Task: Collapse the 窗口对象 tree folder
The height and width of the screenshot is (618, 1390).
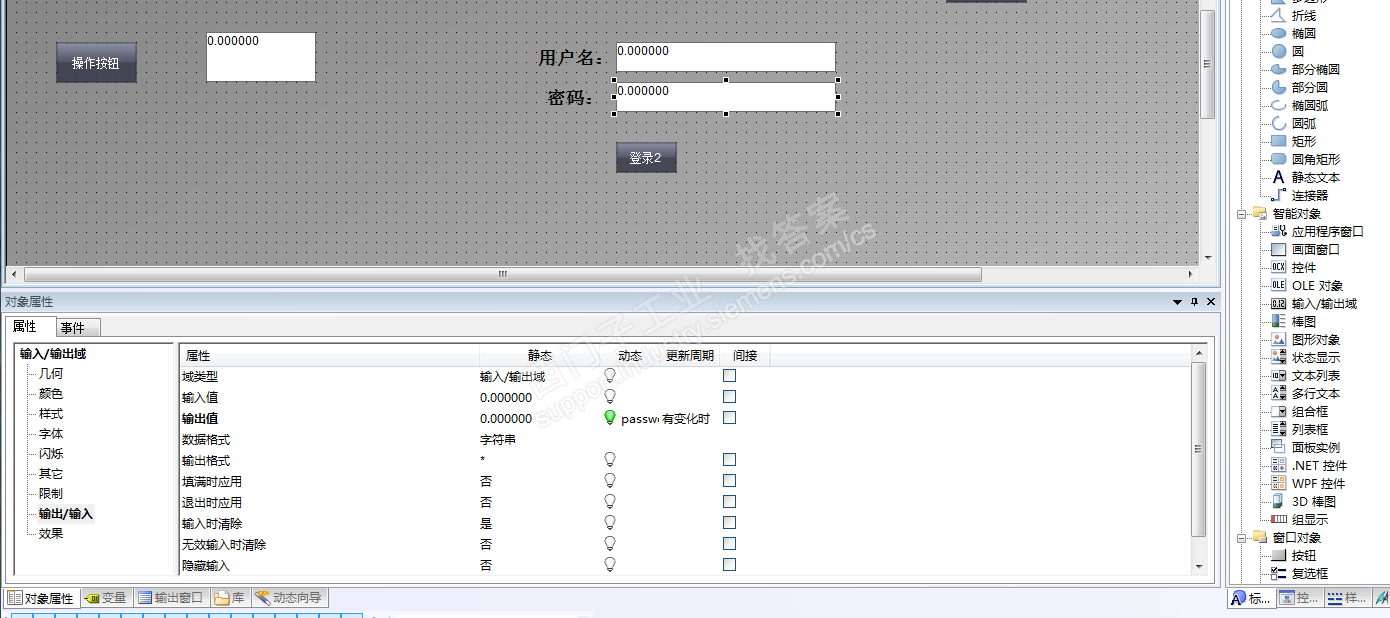Action: (1241, 538)
